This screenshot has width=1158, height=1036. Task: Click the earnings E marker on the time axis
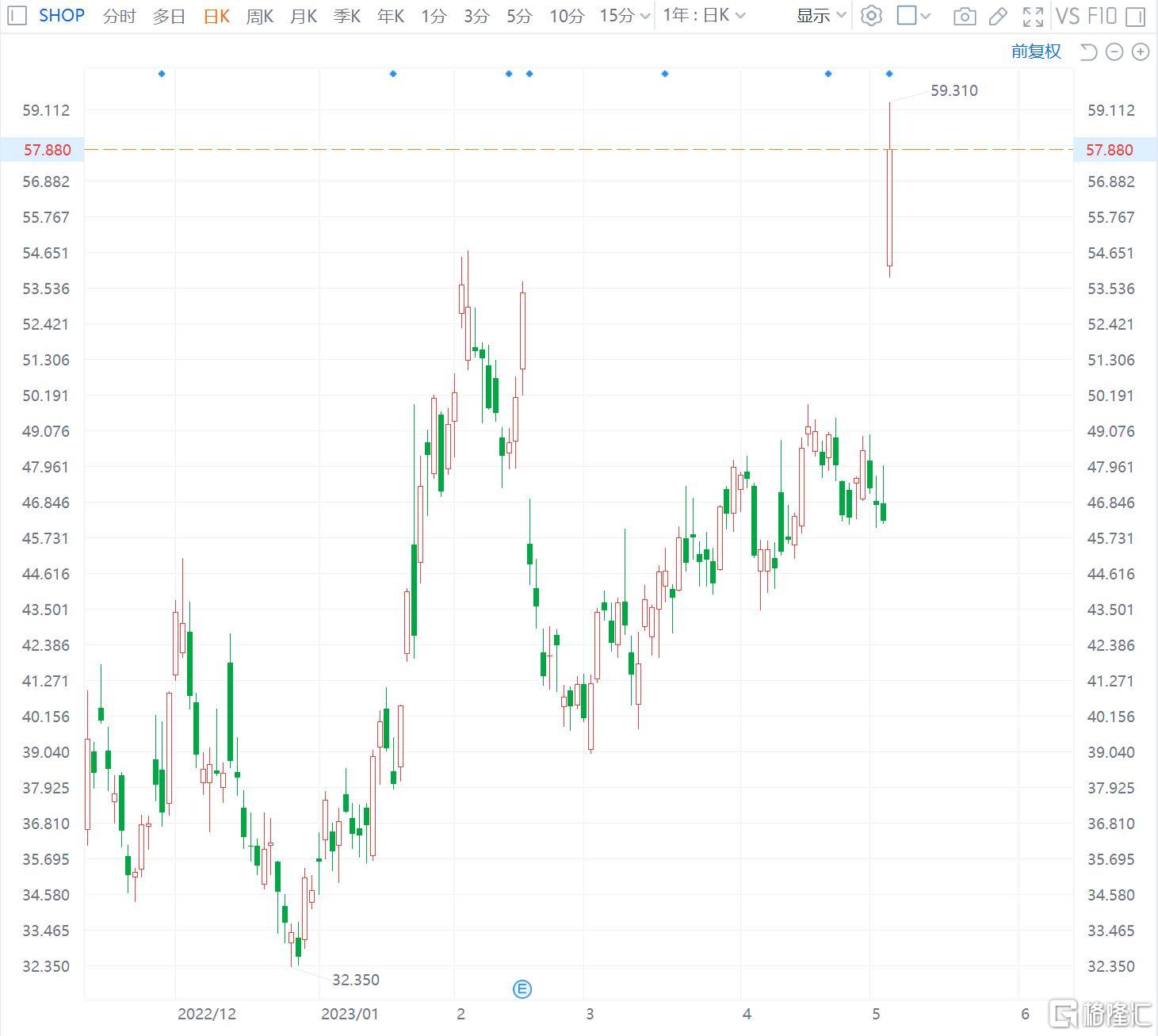(x=522, y=989)
